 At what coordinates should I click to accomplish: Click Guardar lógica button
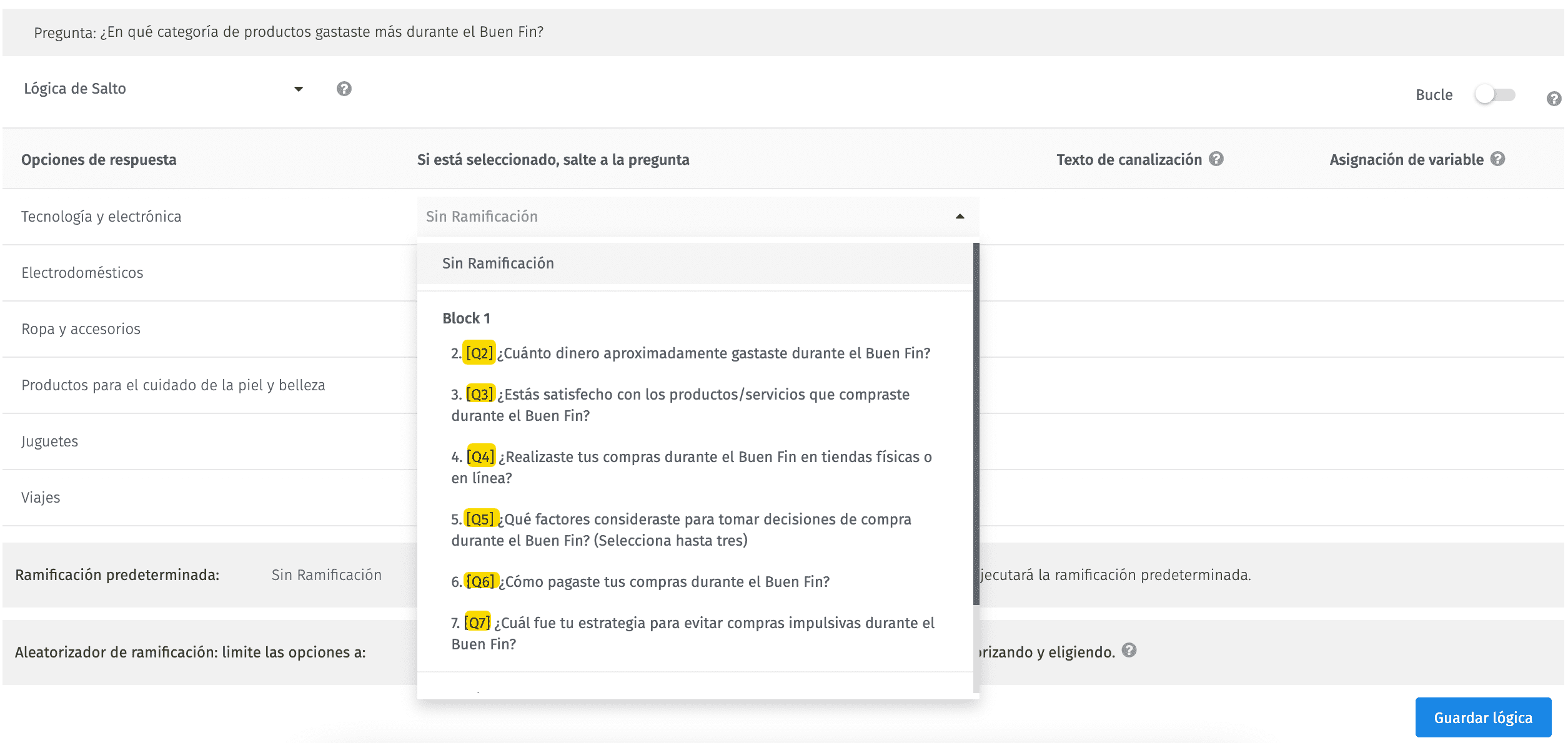1482,717
